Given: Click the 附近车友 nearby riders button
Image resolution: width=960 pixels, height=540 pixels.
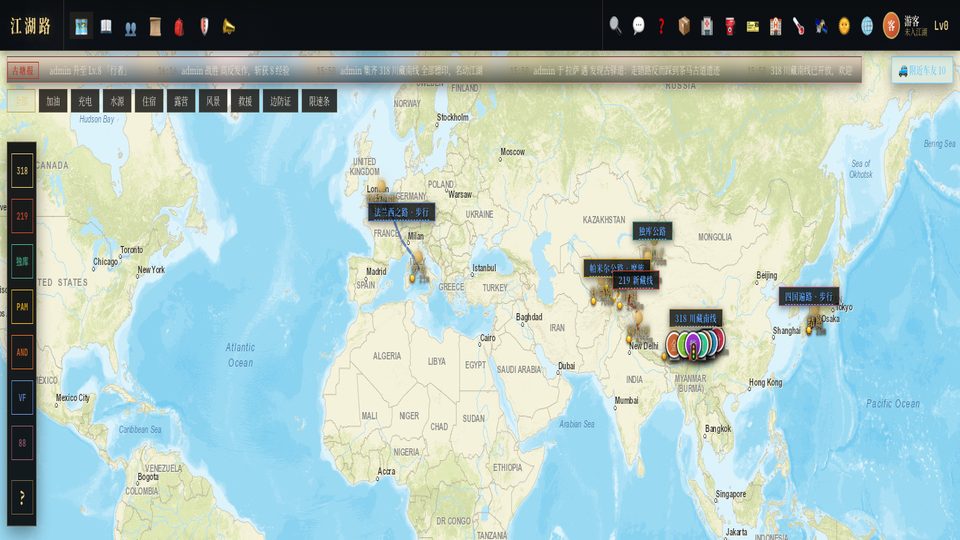Looking at the screenshot, I should (x=922, y=70).
